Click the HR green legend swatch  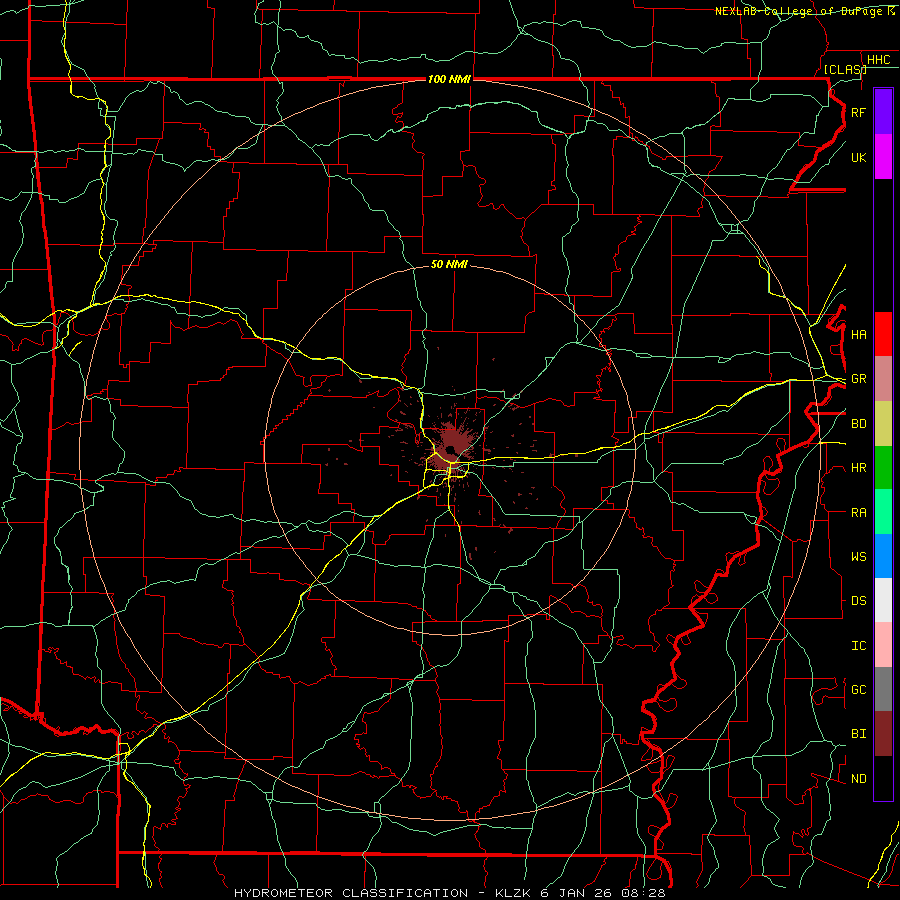click(x=883, y=467)
